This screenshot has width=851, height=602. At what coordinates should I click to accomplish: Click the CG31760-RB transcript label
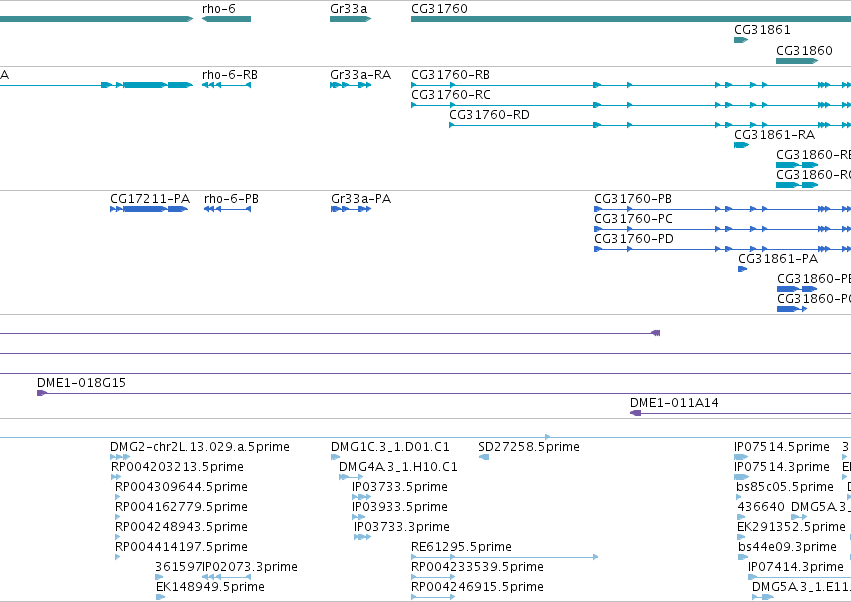click(450, 75)
